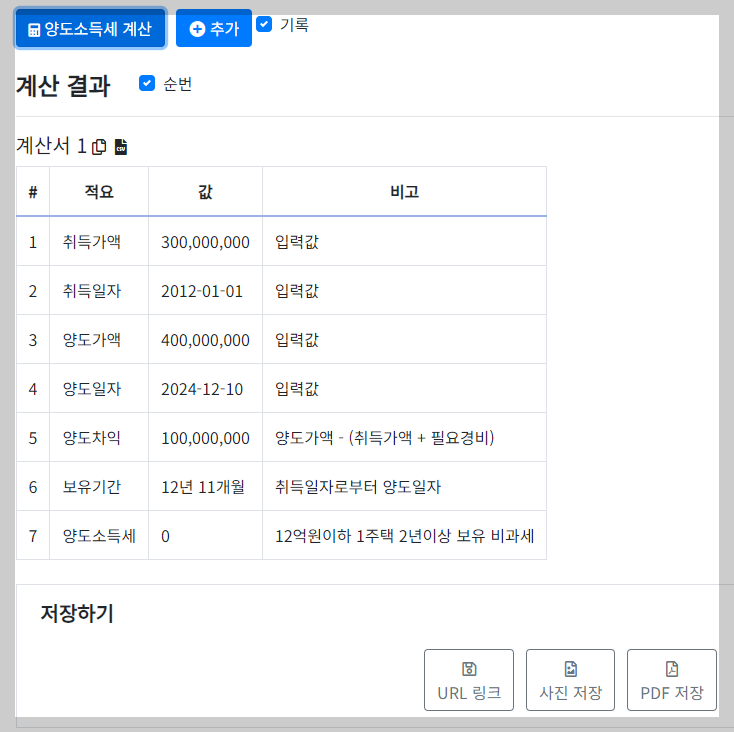Screen dimensions: 734x732
Task: Click the 계산서 1 title
Action: tap(51, 146)
